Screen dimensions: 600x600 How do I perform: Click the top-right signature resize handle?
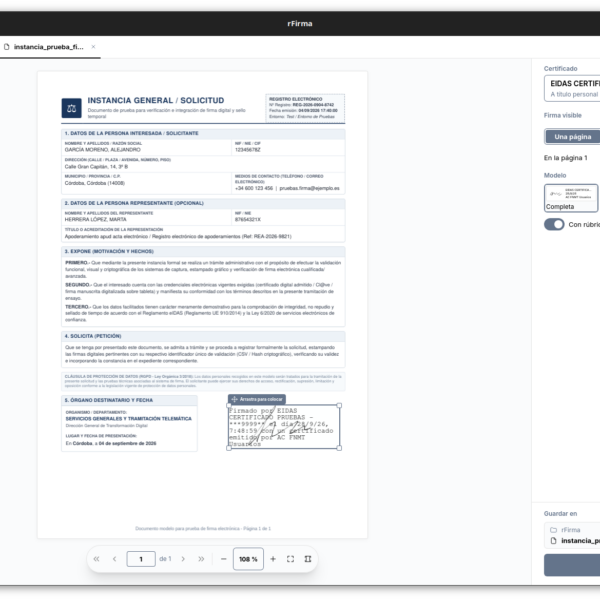339,405
